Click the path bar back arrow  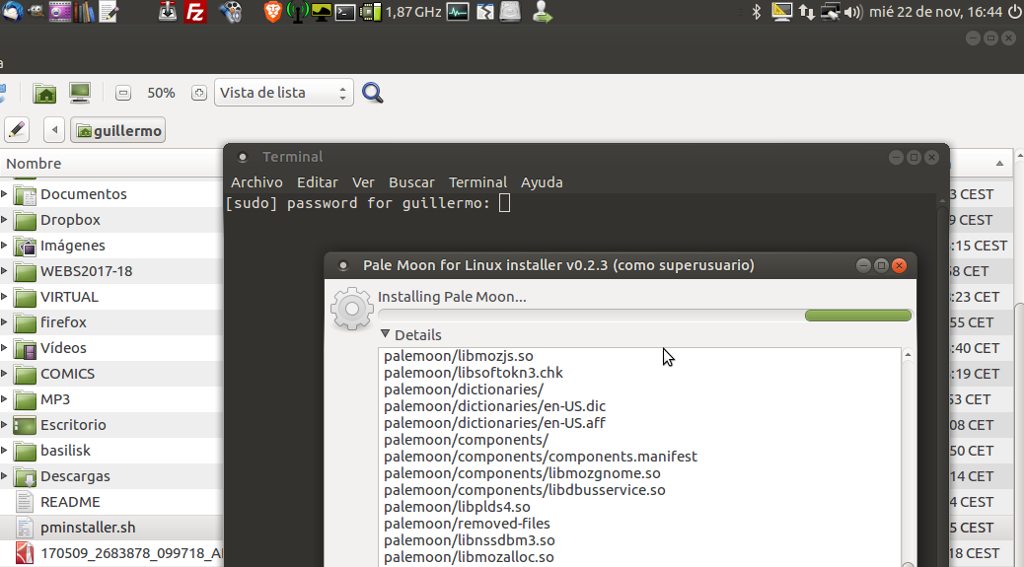pyautogui.click(x=54, y=130)
